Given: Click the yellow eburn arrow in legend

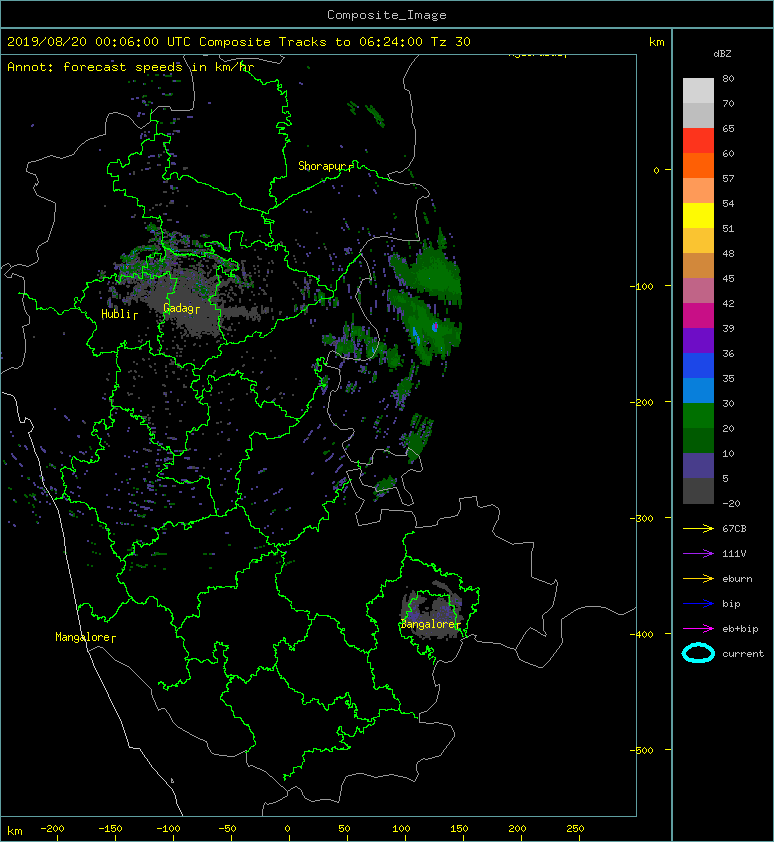Looking at the screenshot, I should pos(698,578).
